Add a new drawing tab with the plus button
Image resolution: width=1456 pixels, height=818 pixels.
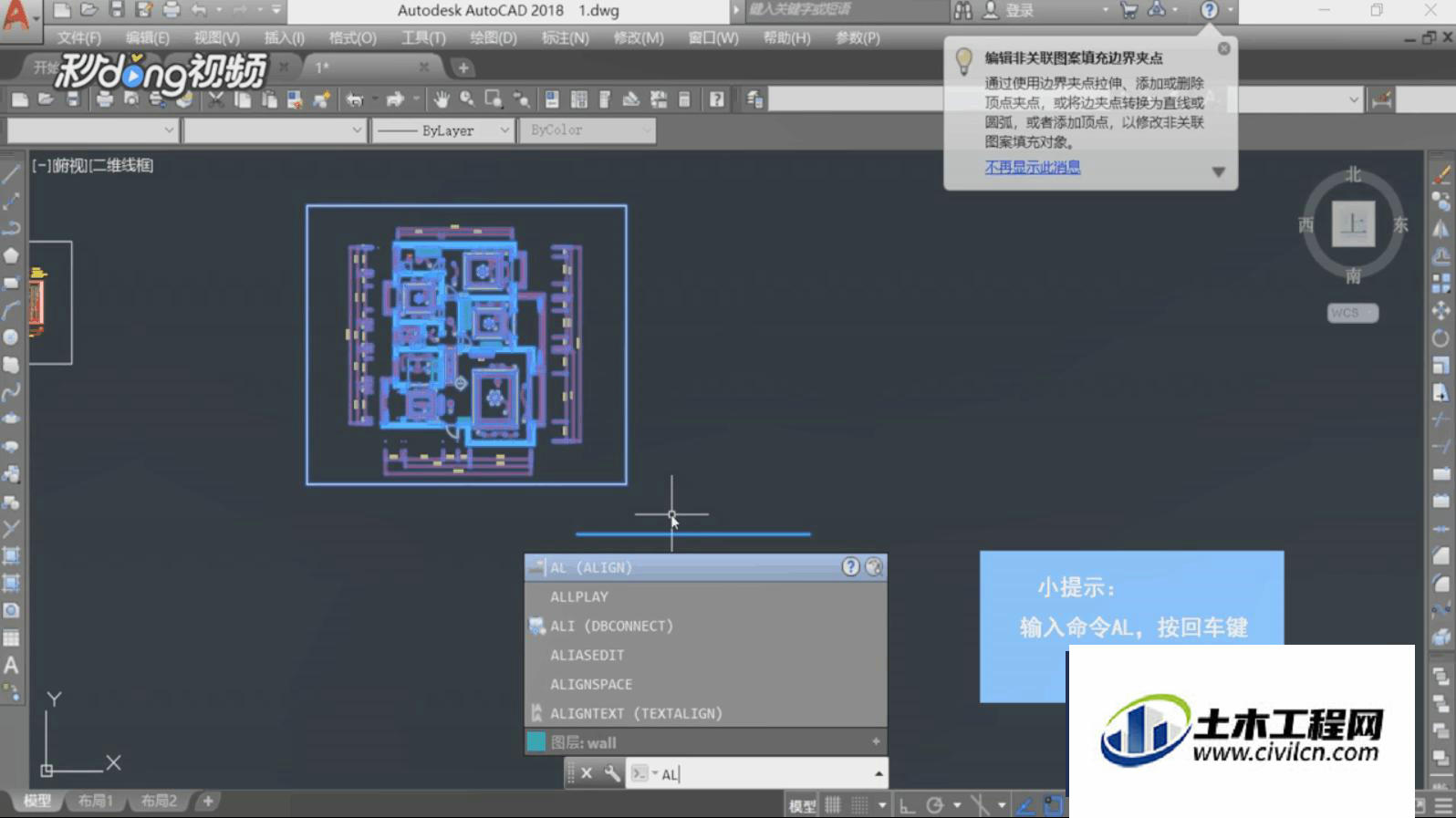coord(463,67)
